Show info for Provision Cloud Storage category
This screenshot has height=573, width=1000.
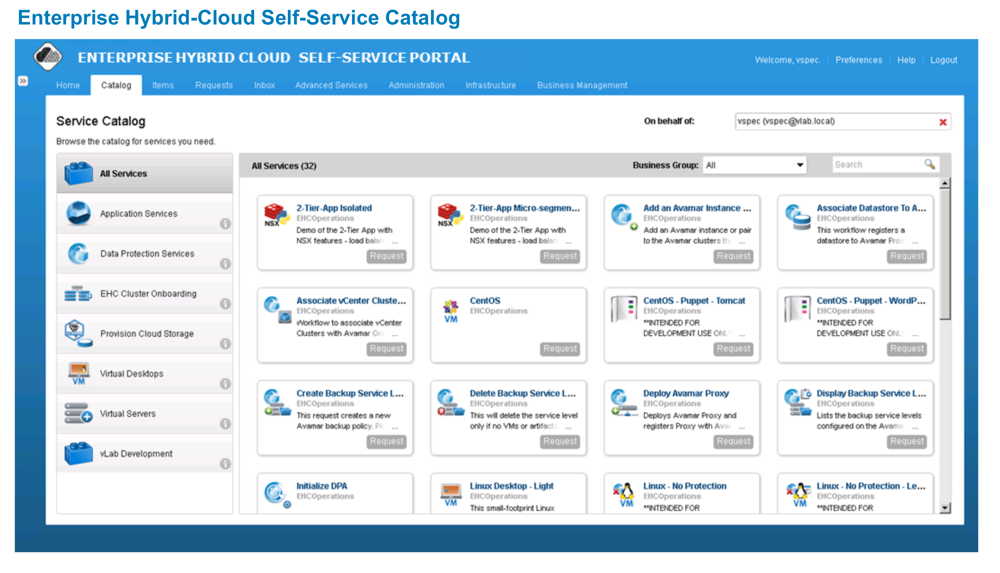(225, 344)
